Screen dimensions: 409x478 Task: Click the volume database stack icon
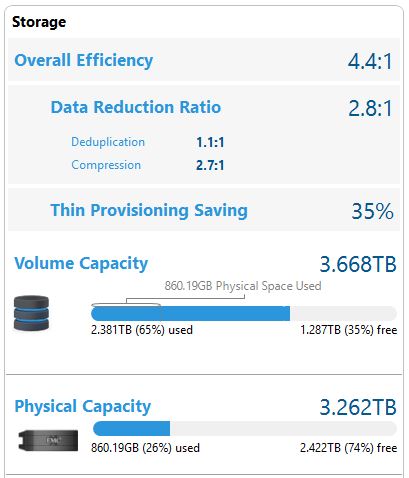pos(31,313)
